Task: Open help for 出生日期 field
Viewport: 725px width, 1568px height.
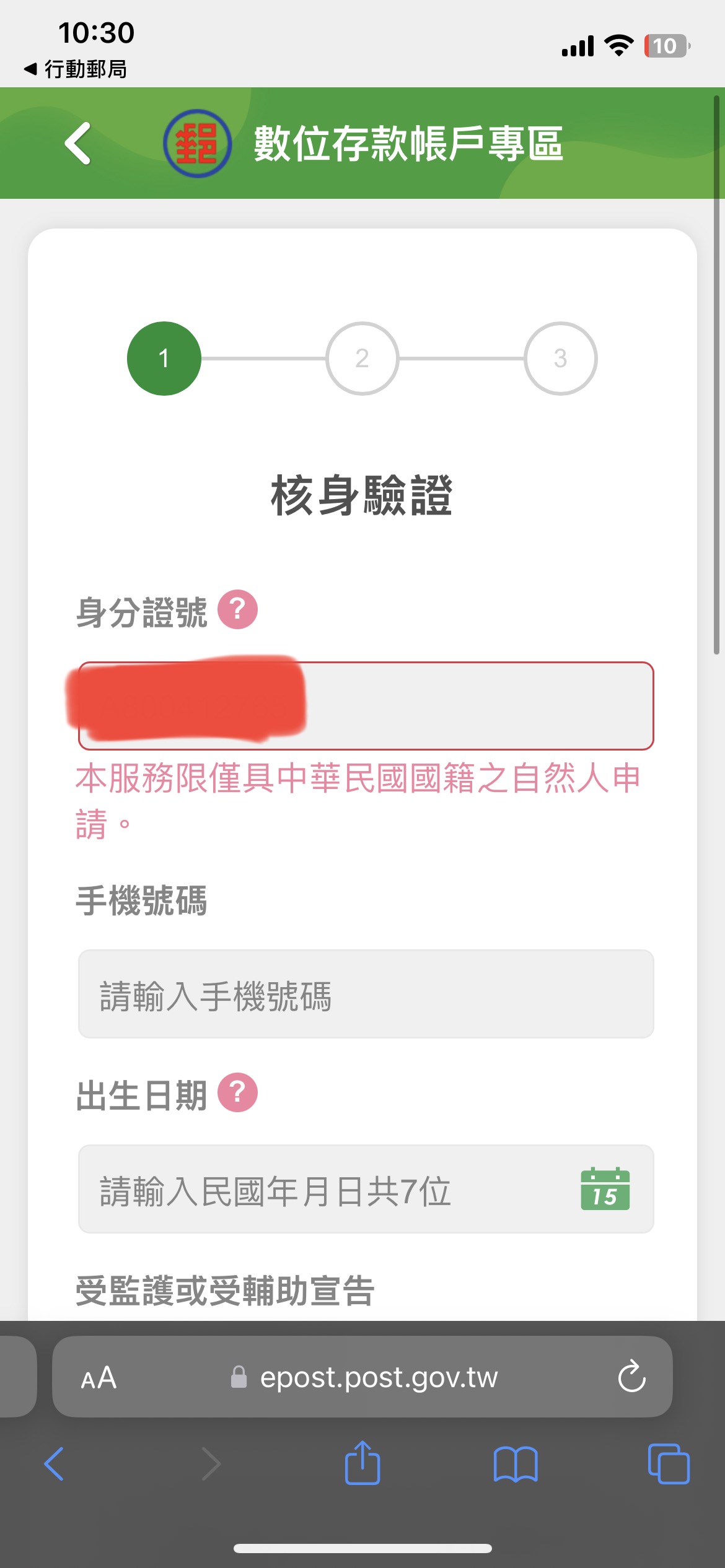Action: coord(237,1092)
